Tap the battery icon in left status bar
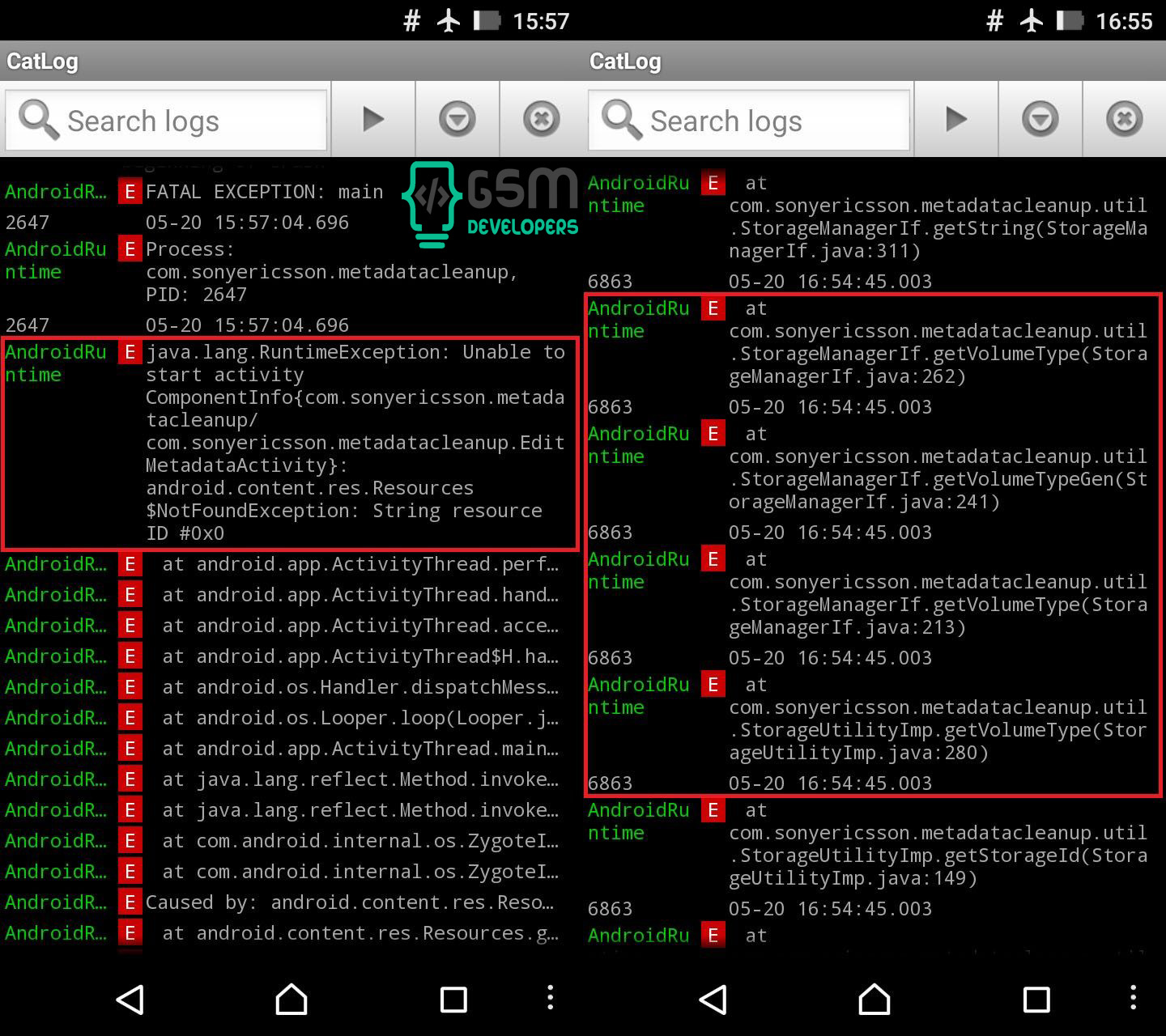1166x1036 pixels. 487,20
